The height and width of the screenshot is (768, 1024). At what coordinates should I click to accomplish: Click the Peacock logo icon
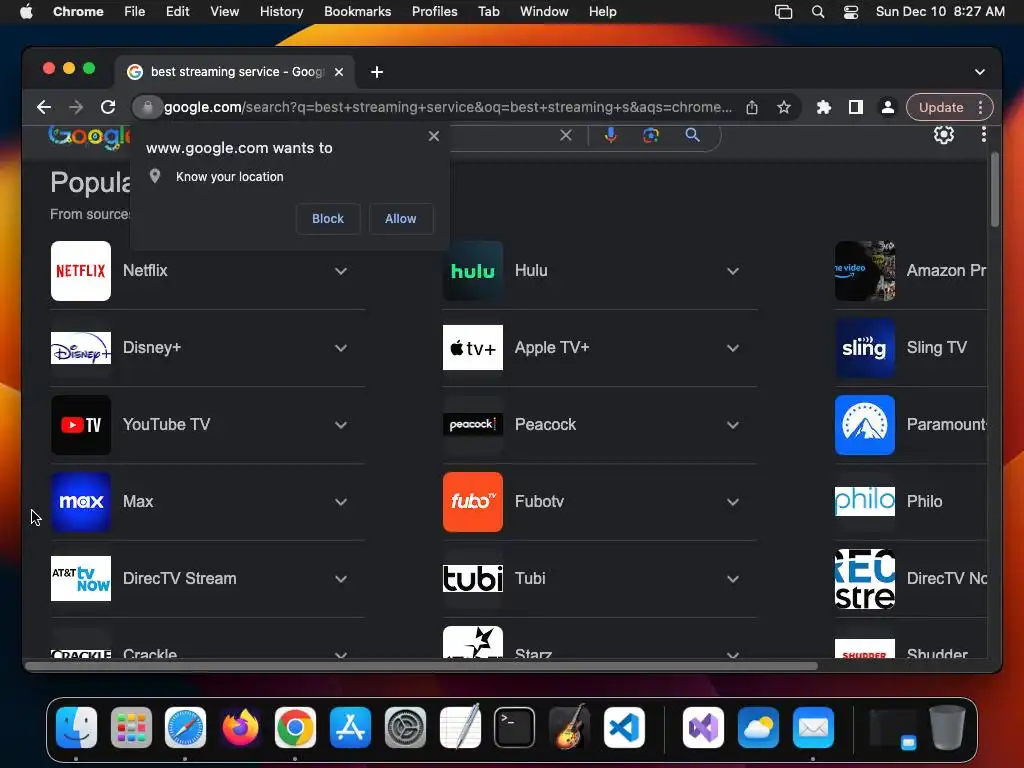[x=473, y=425]
